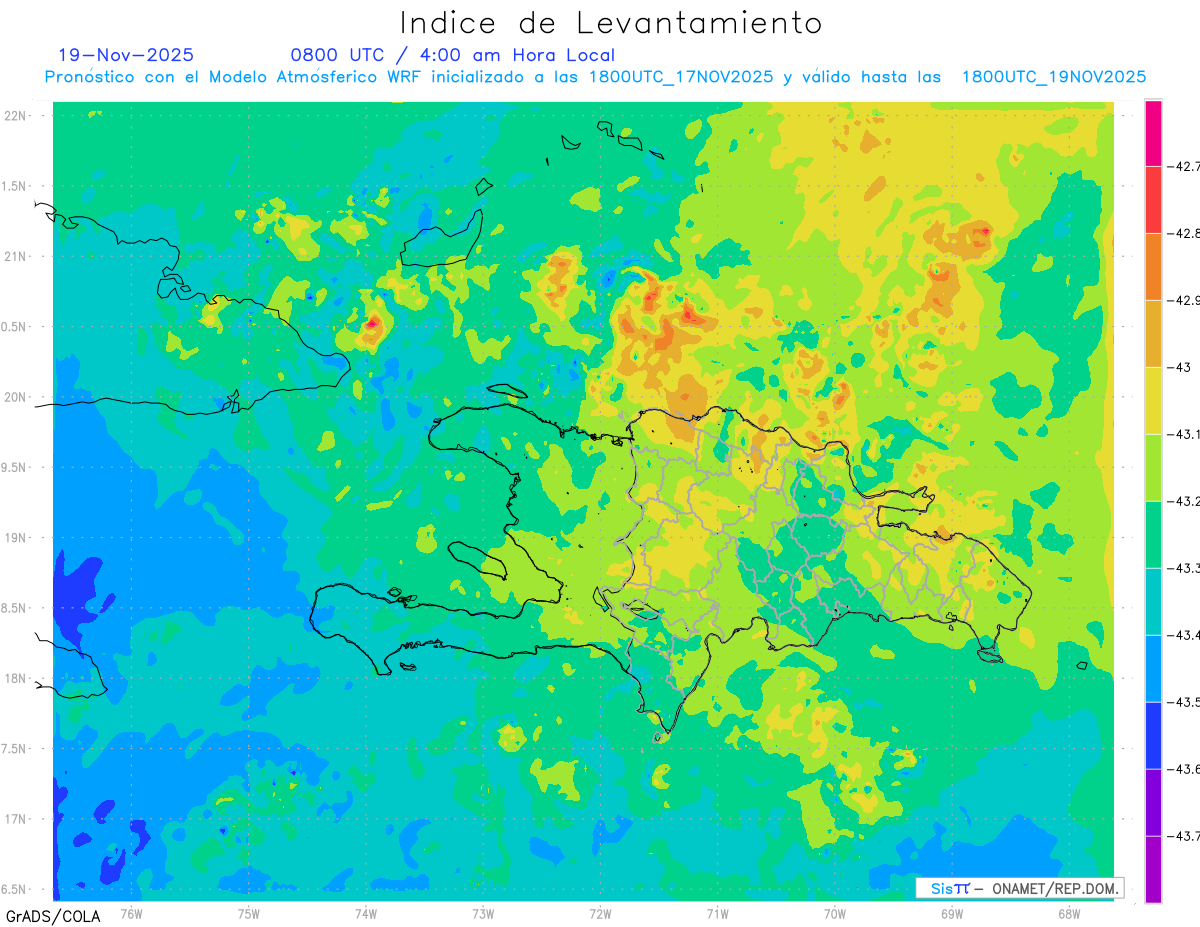
Task: Click the '0800 UTC / 4:00 am Hora Local' label
Action: (x=452, y=55)
